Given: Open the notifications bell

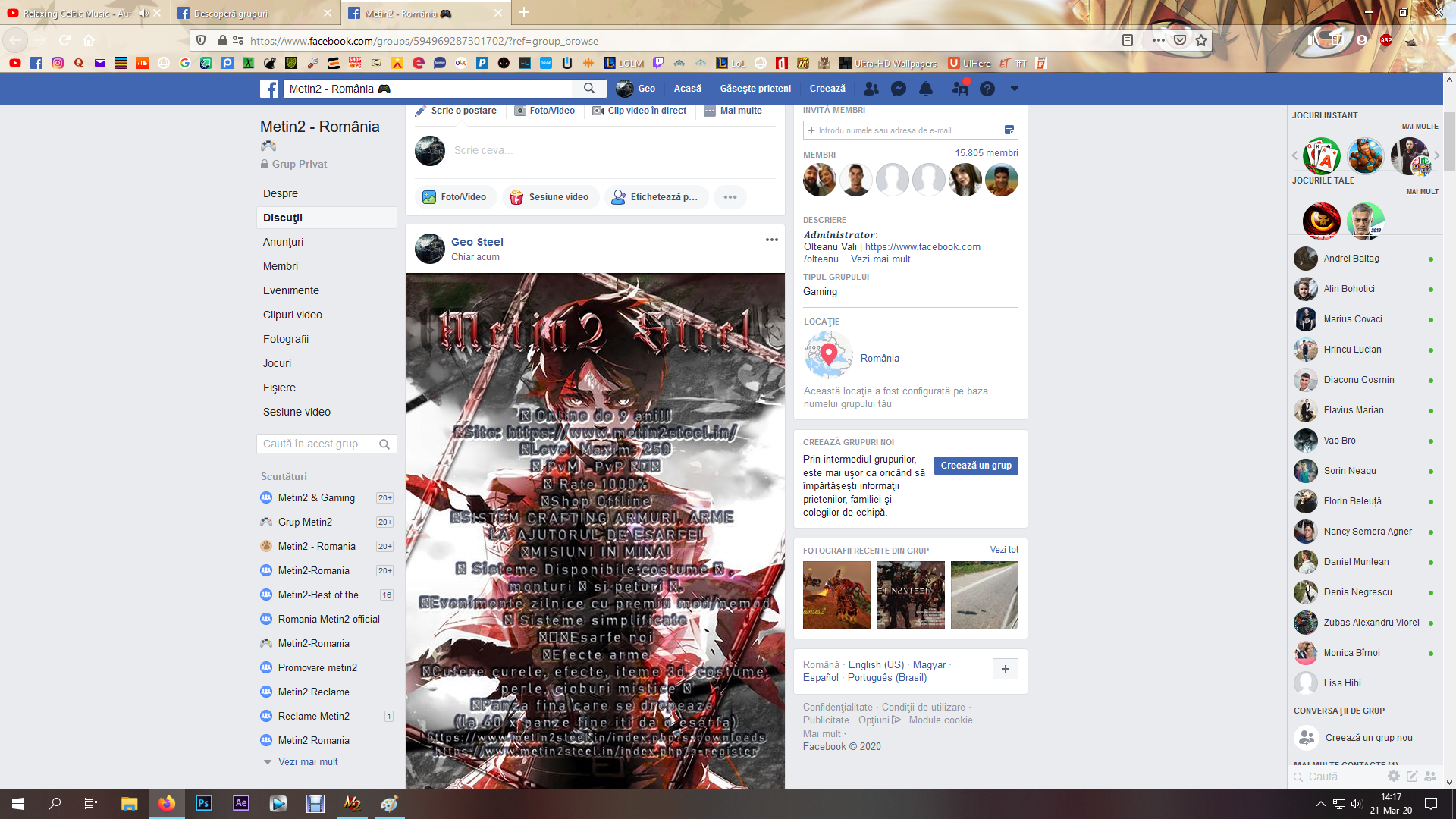Looking at the screenshot, I should click(926, 89).
